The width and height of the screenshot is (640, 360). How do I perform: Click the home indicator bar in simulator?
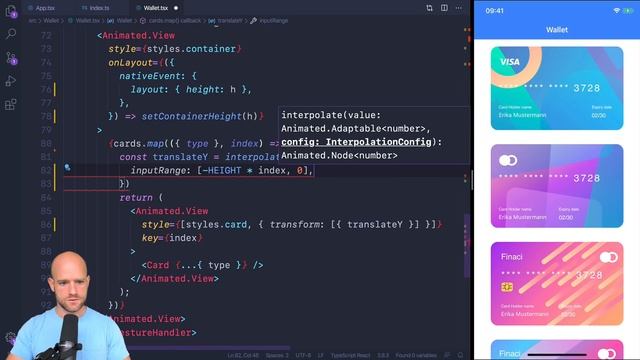point(557,355)
